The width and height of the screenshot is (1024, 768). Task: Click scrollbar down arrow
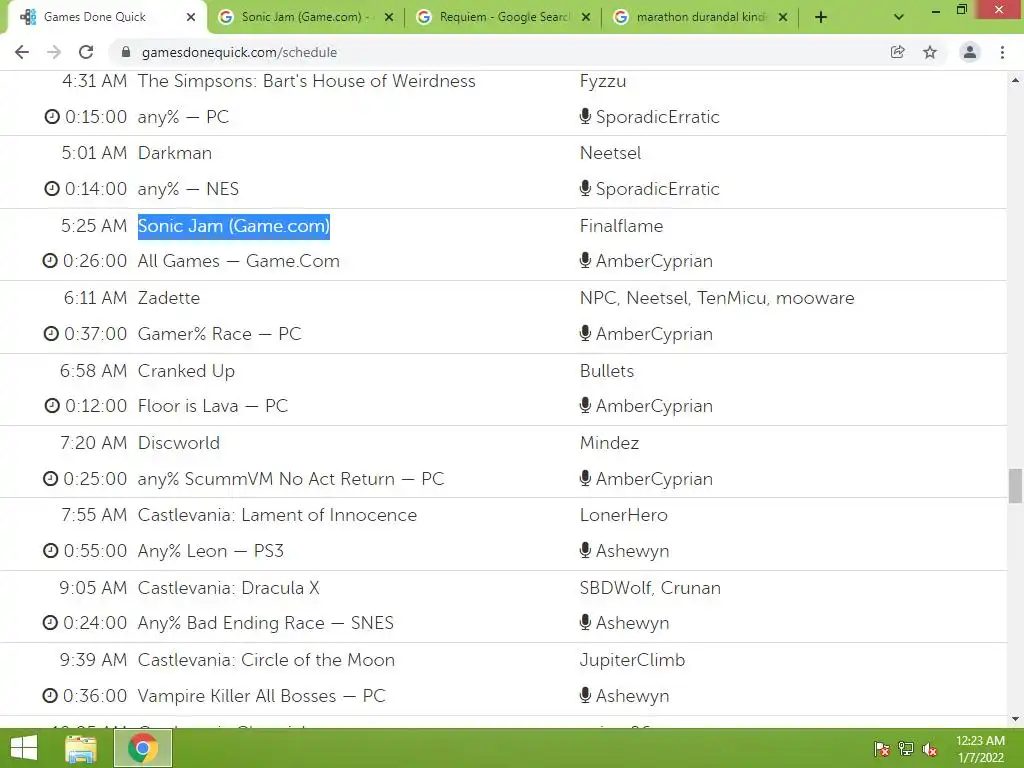click(1015, 719)
